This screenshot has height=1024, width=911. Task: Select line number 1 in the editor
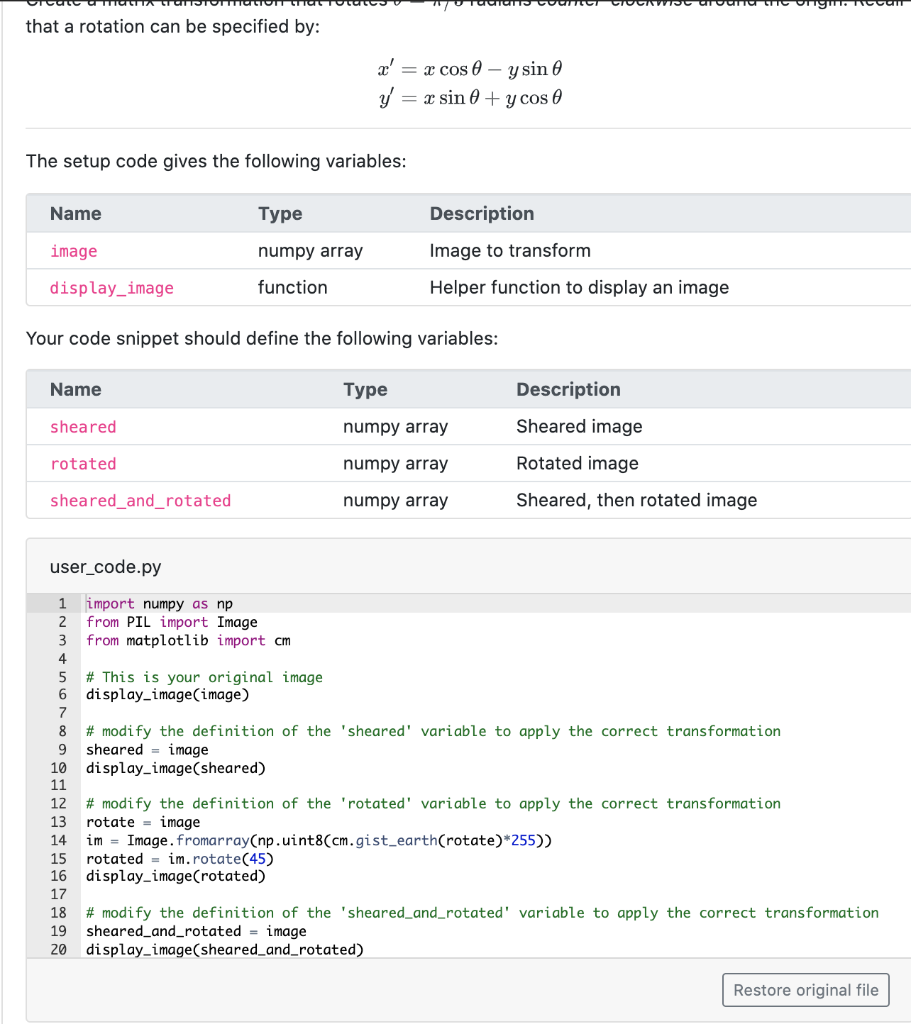[x=62, y=603]
